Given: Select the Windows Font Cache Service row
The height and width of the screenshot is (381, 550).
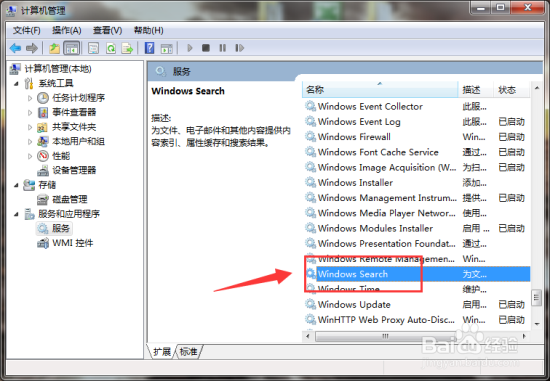Looking at the screenshot, I should tap(417, 152).
